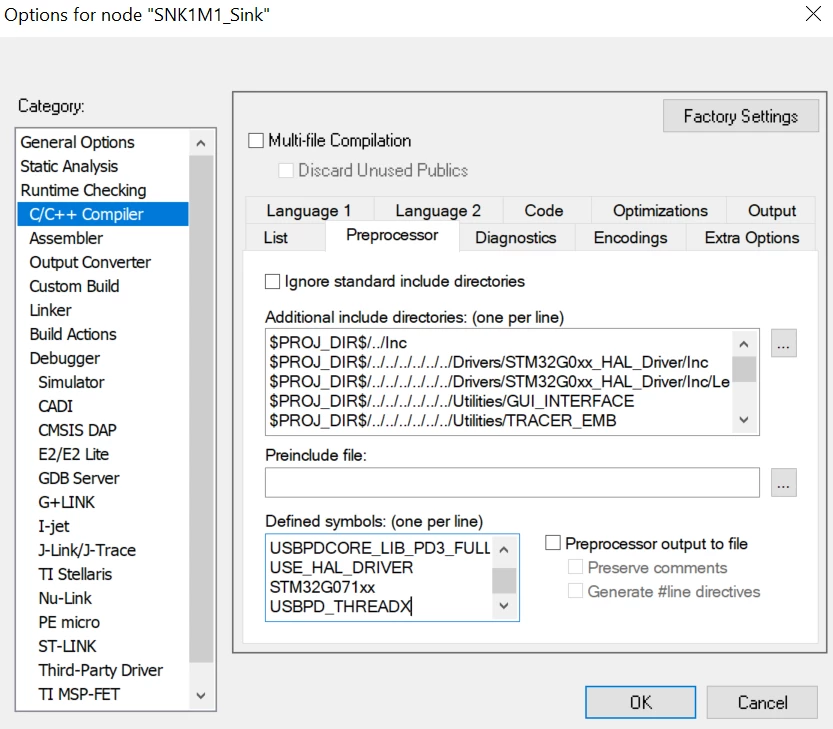Open the Diagnostics tab
The image size is (833, 729).
pyautogui.click(x=516, y=238)
